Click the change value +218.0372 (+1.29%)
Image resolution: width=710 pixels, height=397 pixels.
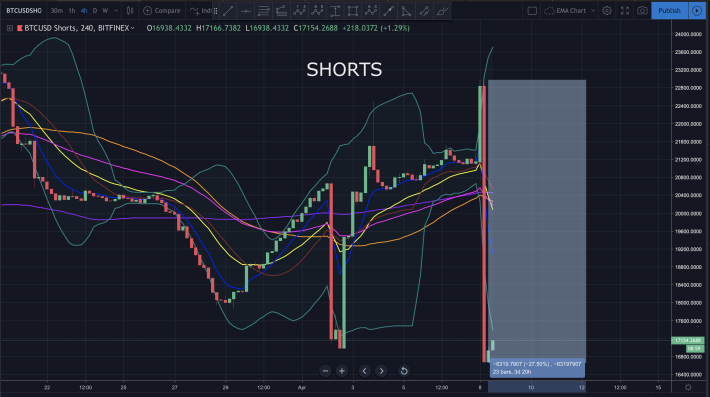click(x=376, y=28)
